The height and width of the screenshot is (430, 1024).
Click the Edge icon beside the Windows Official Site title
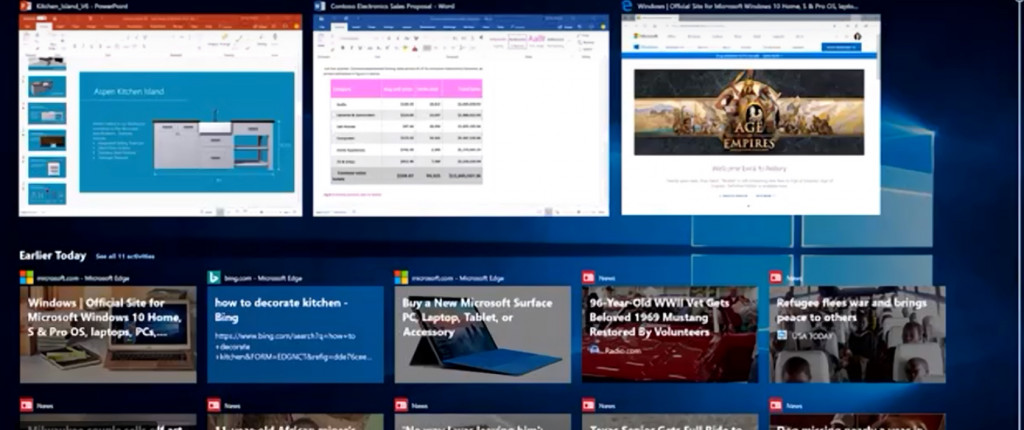pyautogui.click(x=628, y=6)
